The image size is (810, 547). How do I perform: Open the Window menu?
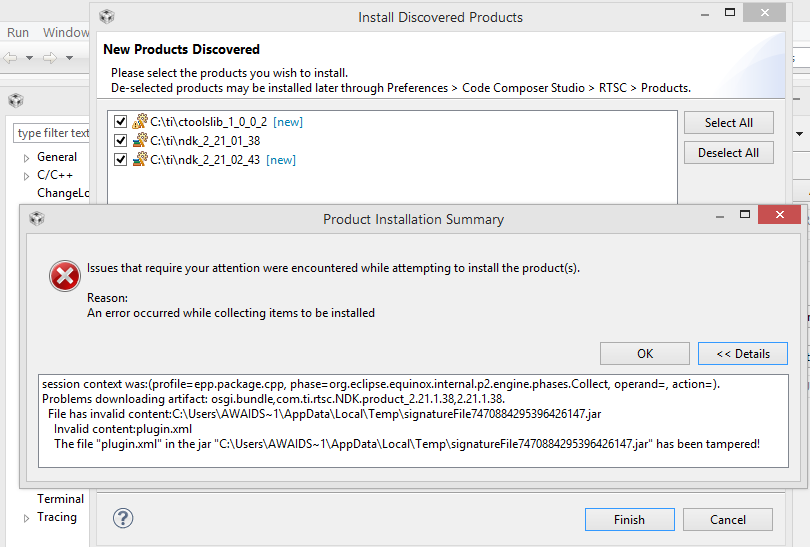(66, 32)
